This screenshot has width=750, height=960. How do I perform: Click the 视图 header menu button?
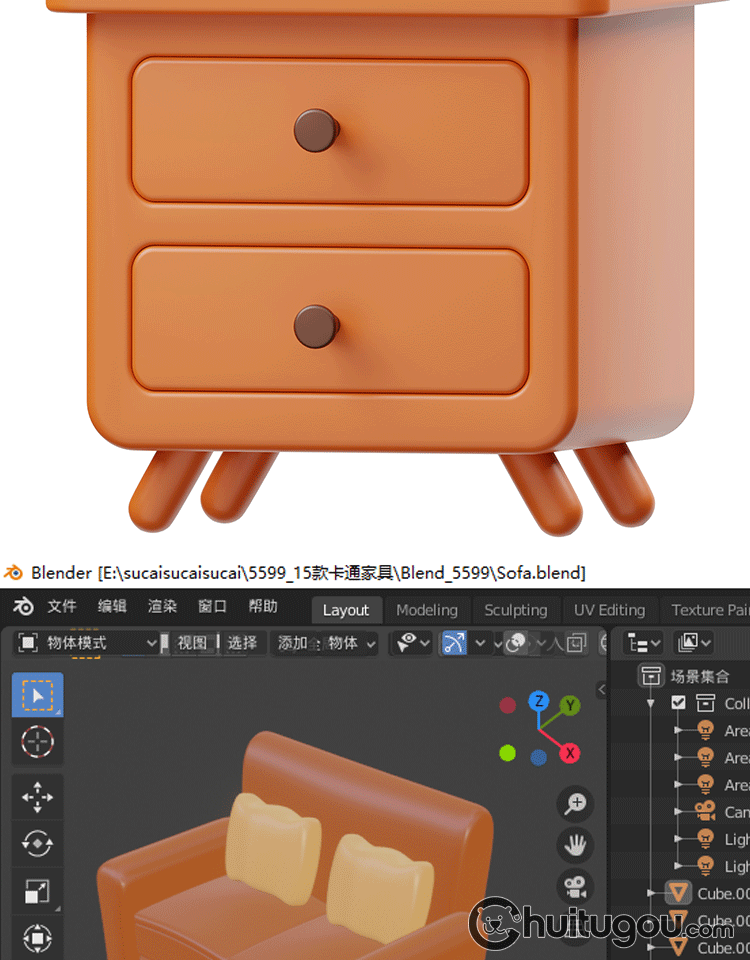[x=192, y=643]
